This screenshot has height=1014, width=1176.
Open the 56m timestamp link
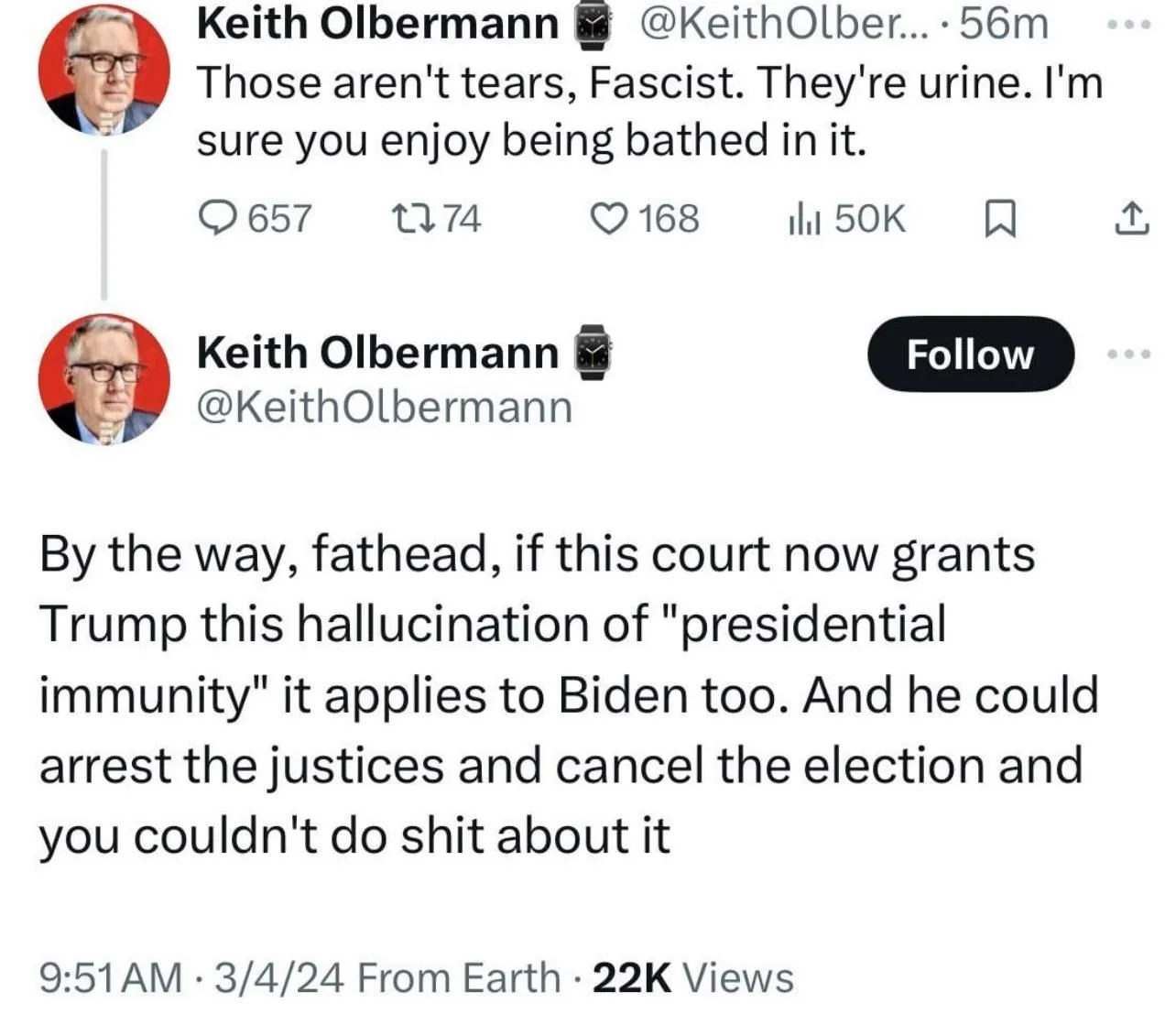point(1004,24)
